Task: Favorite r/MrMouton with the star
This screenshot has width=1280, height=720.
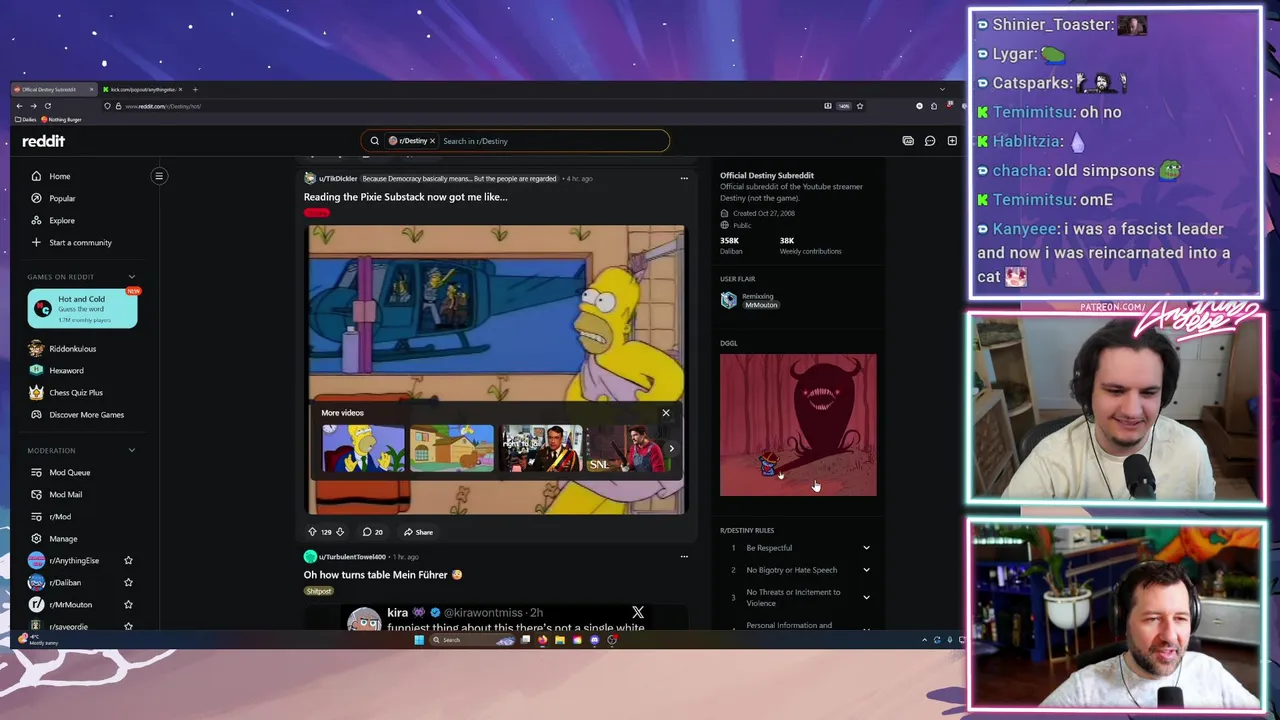Action: [128, 604]
